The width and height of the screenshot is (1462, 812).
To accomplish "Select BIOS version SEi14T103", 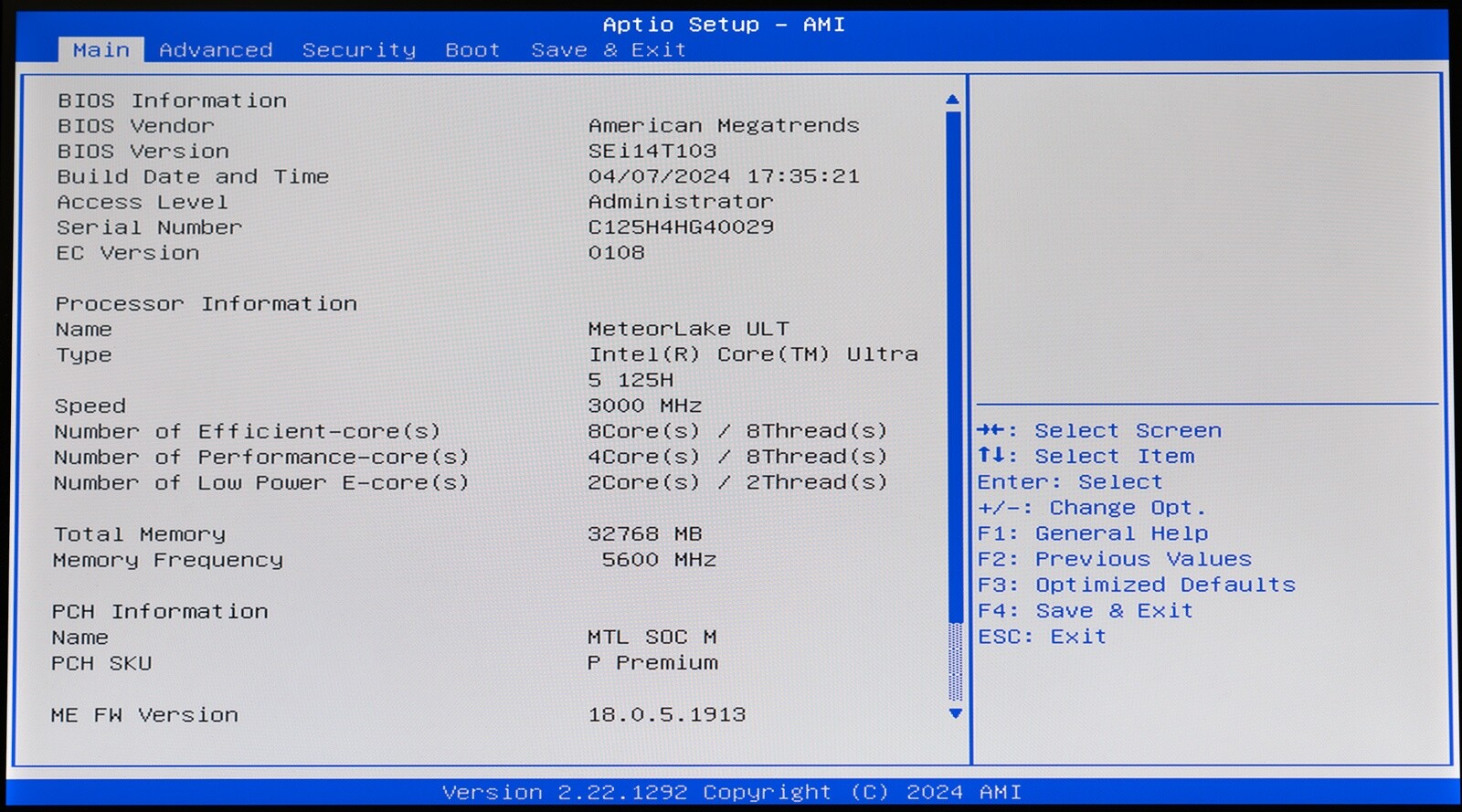I will click(x=652, y=151).
